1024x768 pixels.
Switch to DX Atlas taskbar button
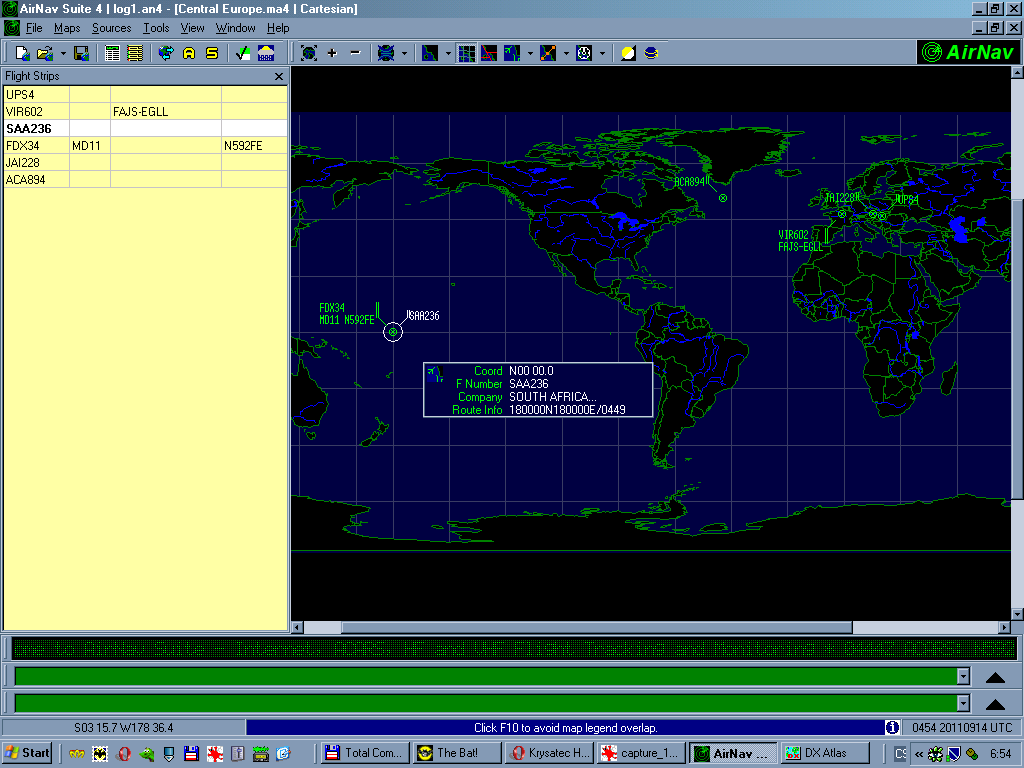click(825, 753)
